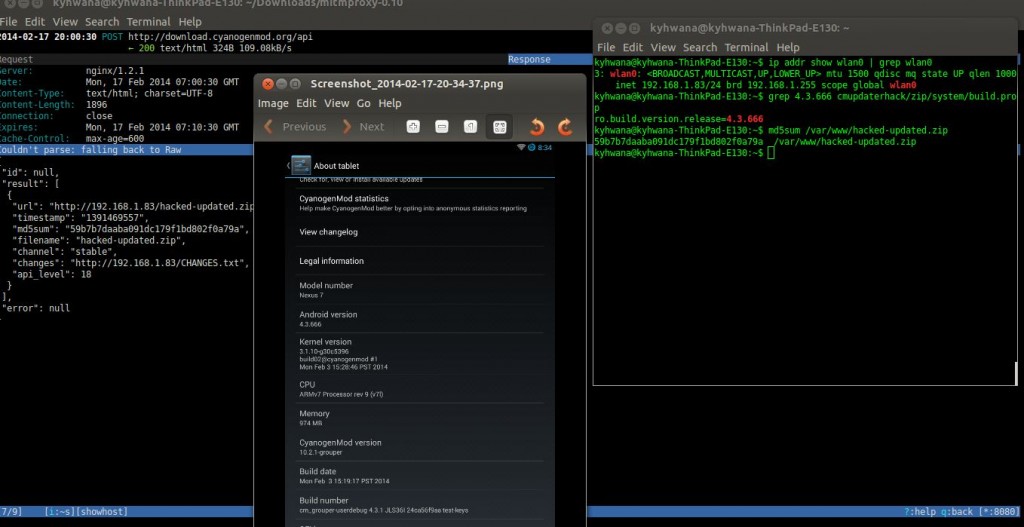The width and height of the screenshot is (1024, 527).
Task: Close the right terminal window
Action: (x=607, y=28)
